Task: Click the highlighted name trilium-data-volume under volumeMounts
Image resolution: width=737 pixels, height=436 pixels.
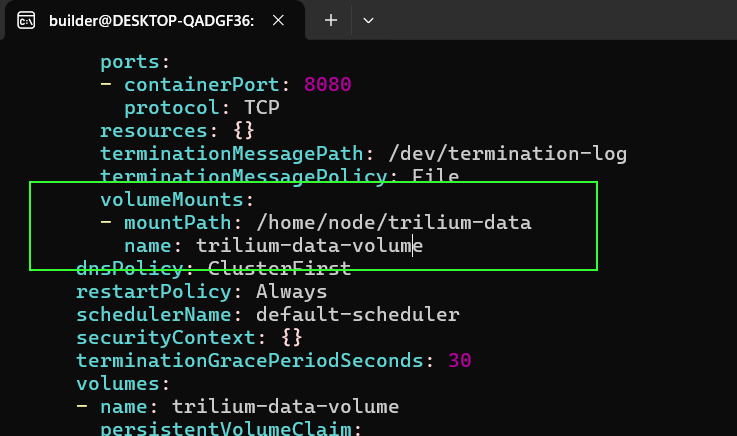Action: point(309,246)
